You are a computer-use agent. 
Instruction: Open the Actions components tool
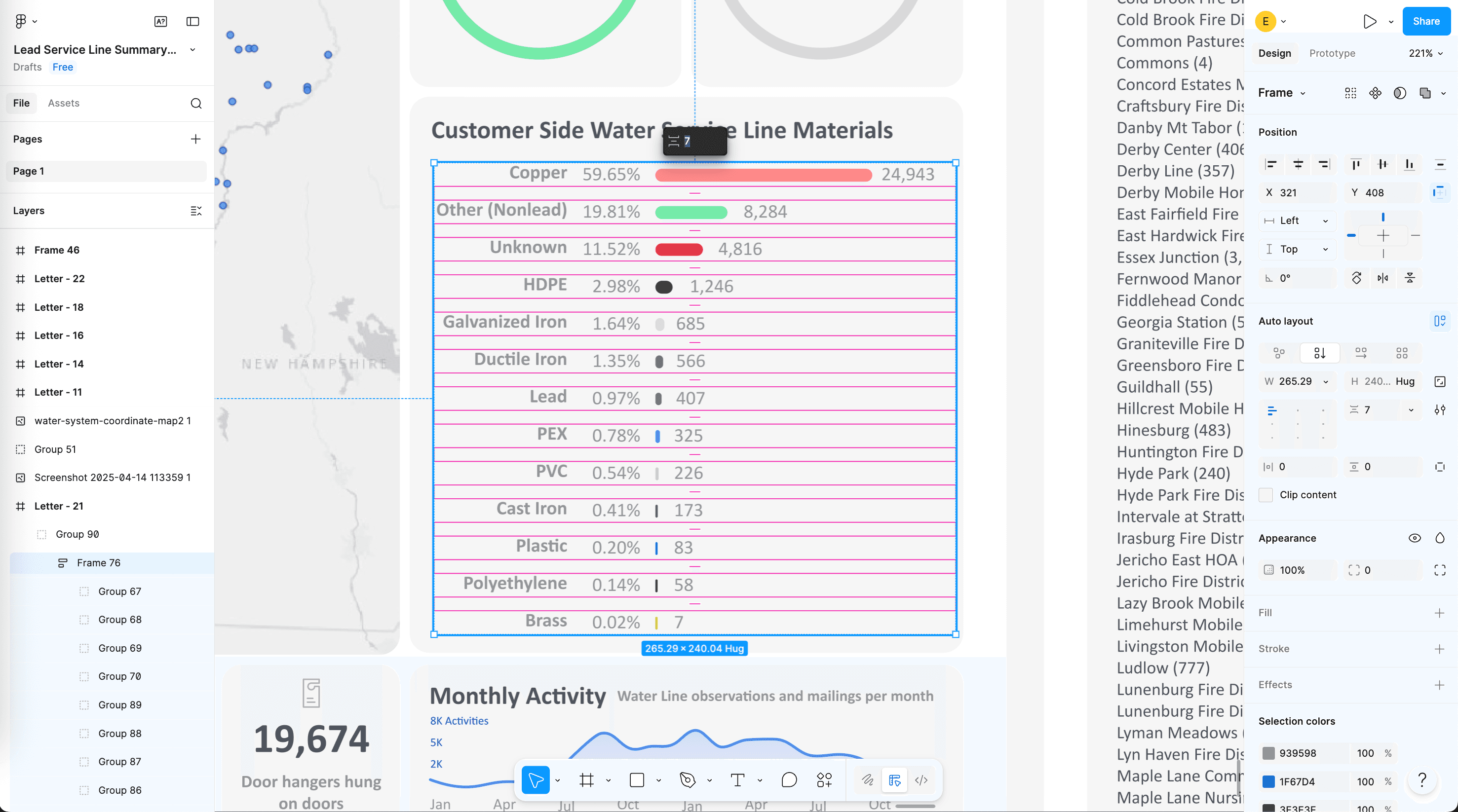[x=825, y=780]
